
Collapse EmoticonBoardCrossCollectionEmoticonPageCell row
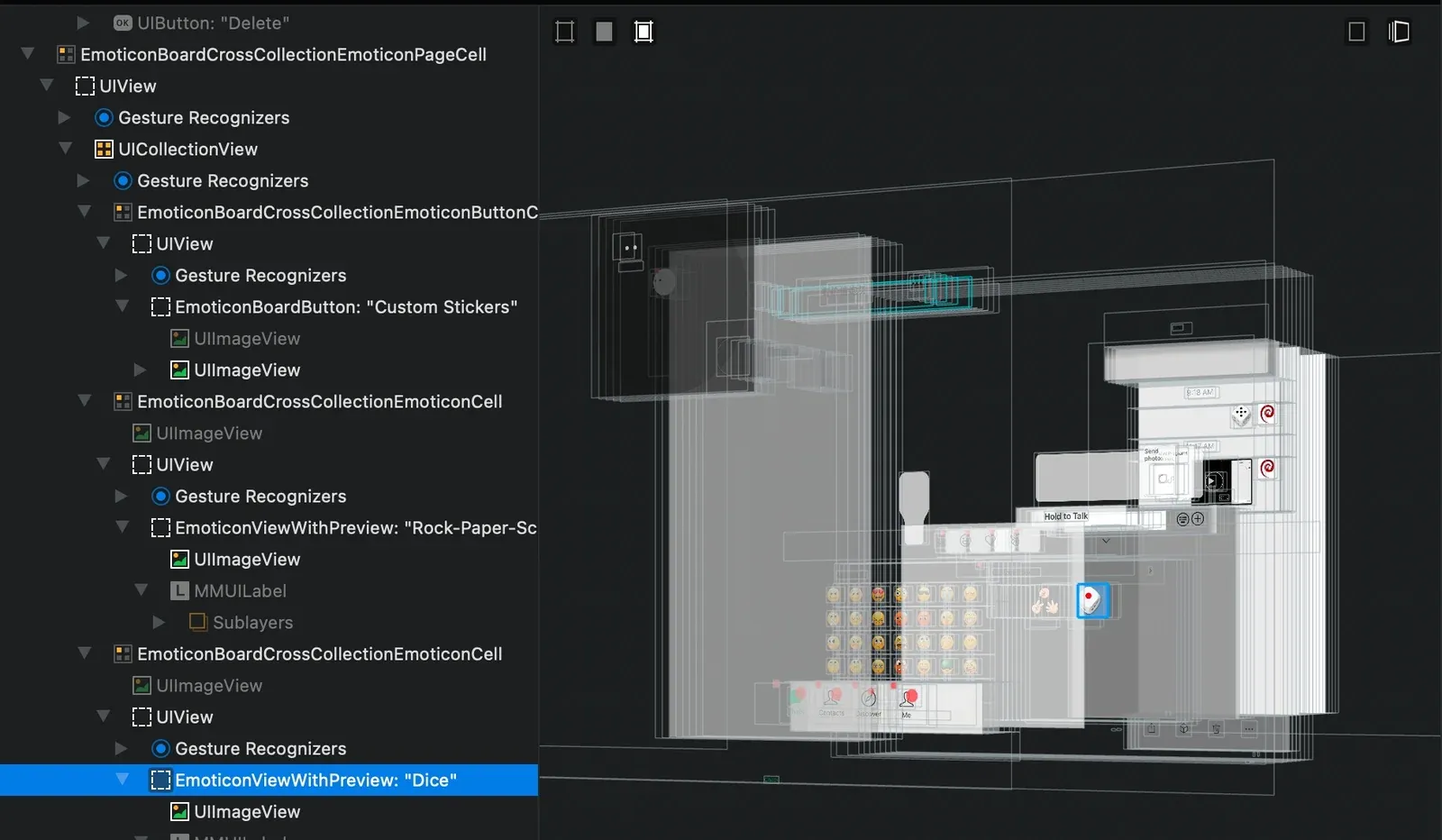click(x=28, y=54)
